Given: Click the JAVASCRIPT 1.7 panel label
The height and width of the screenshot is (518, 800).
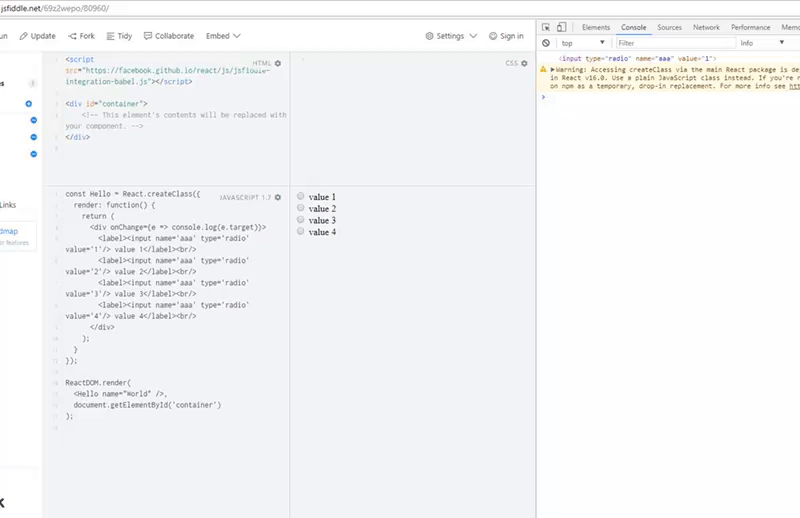Looking at the screenshot, I should coord(245,198).
